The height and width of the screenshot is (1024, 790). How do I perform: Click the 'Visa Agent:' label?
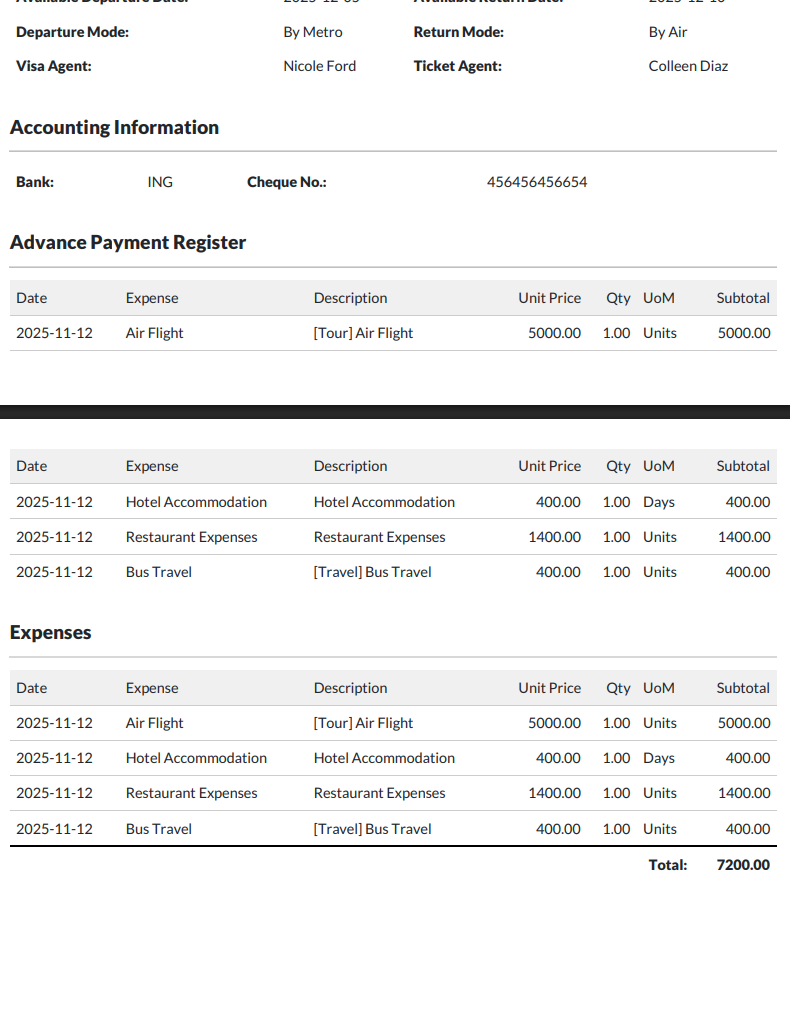pyautogui.click(x=54, y=66)
